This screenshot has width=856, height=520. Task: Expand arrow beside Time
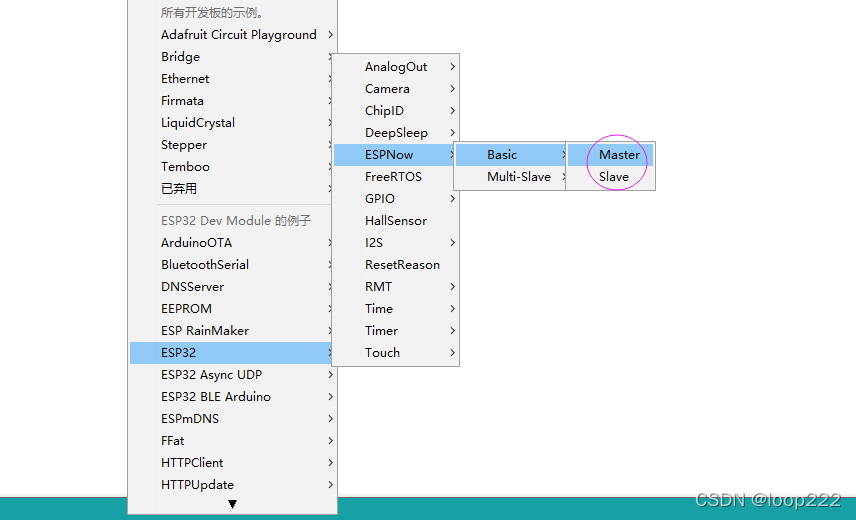click(x=453, y=309)
